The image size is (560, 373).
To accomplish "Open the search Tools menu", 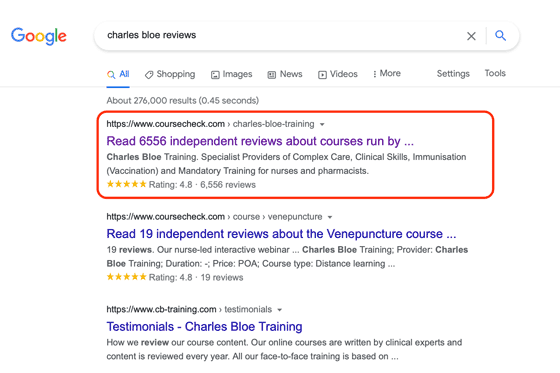I will 495,73.
